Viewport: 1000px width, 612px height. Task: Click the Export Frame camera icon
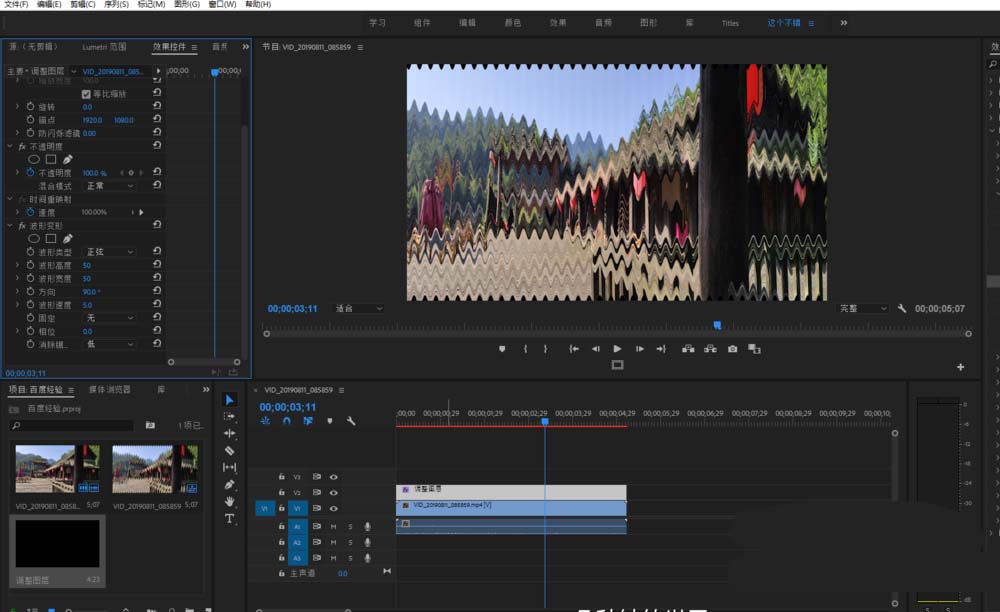(733, 349)
